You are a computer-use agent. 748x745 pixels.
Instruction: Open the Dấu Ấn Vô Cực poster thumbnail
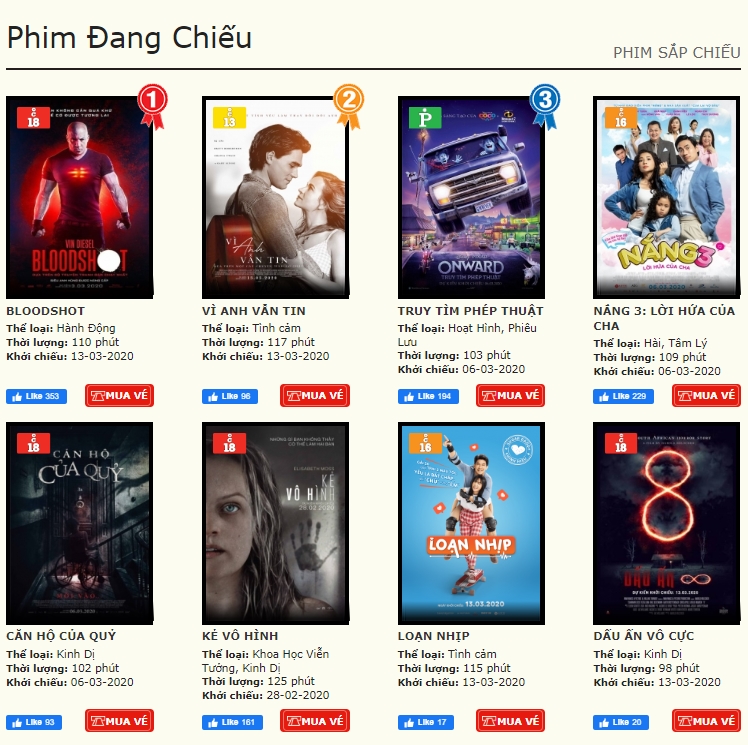coord(666,523)
